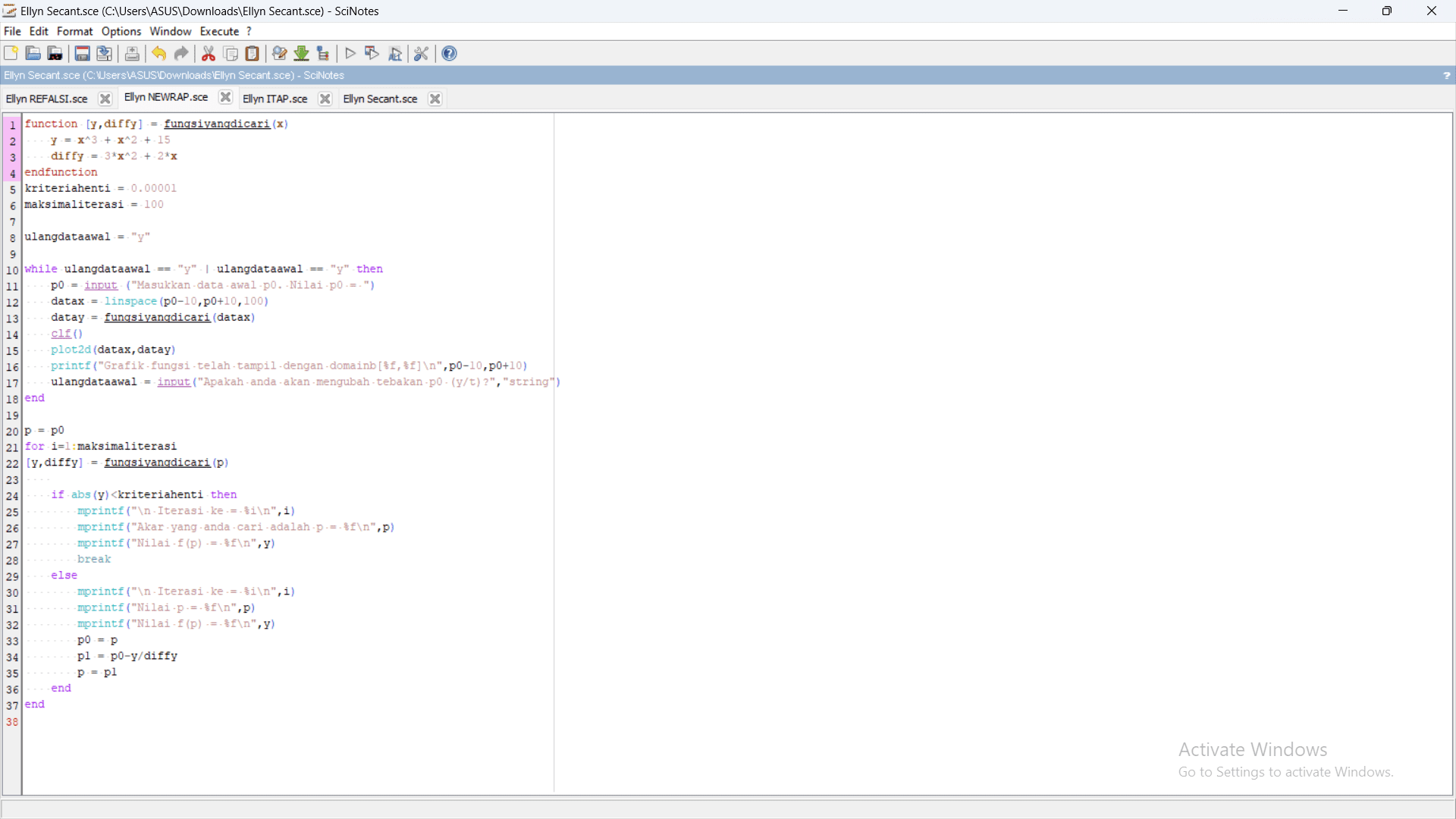Open a file using the folder icon

click(x=33, y=53)
